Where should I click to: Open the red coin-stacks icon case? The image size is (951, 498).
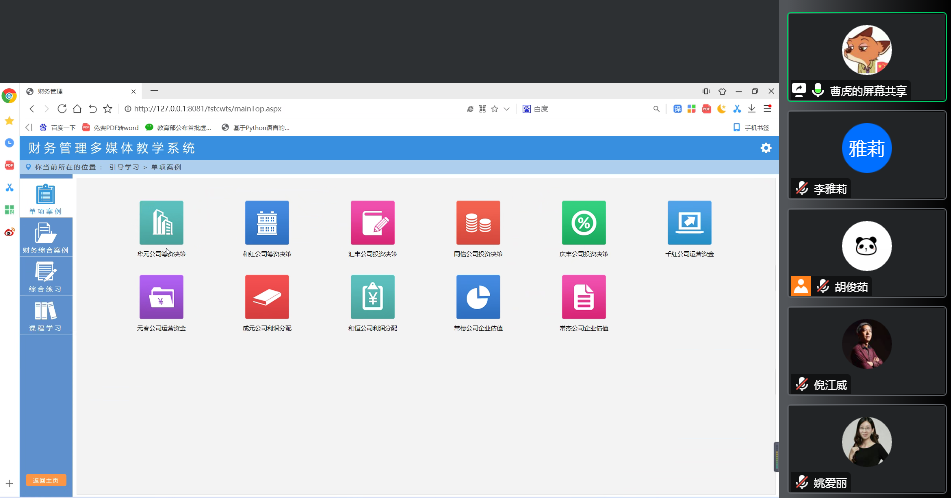[x=478, y=223]
